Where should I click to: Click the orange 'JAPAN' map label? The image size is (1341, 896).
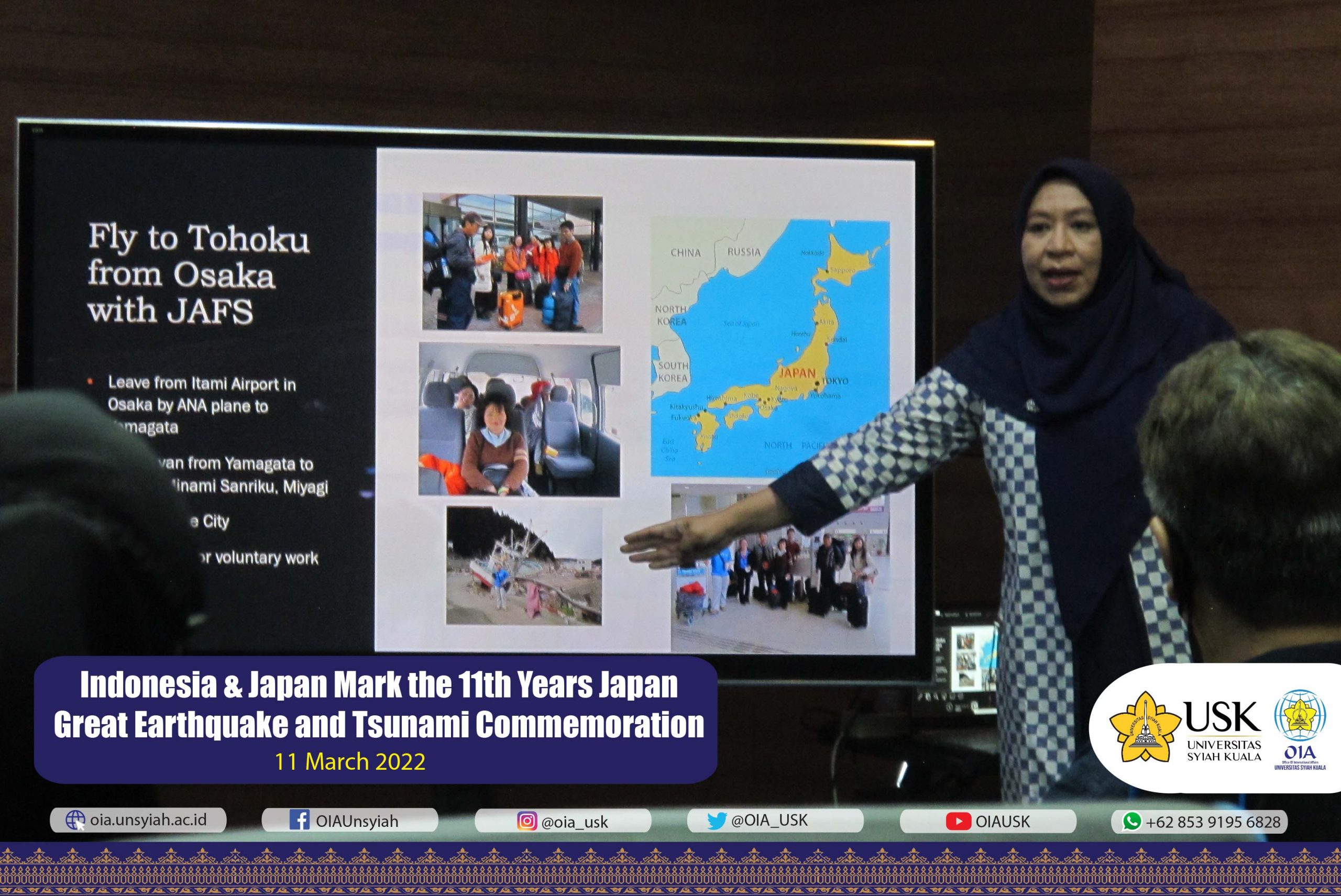[797, 373]
